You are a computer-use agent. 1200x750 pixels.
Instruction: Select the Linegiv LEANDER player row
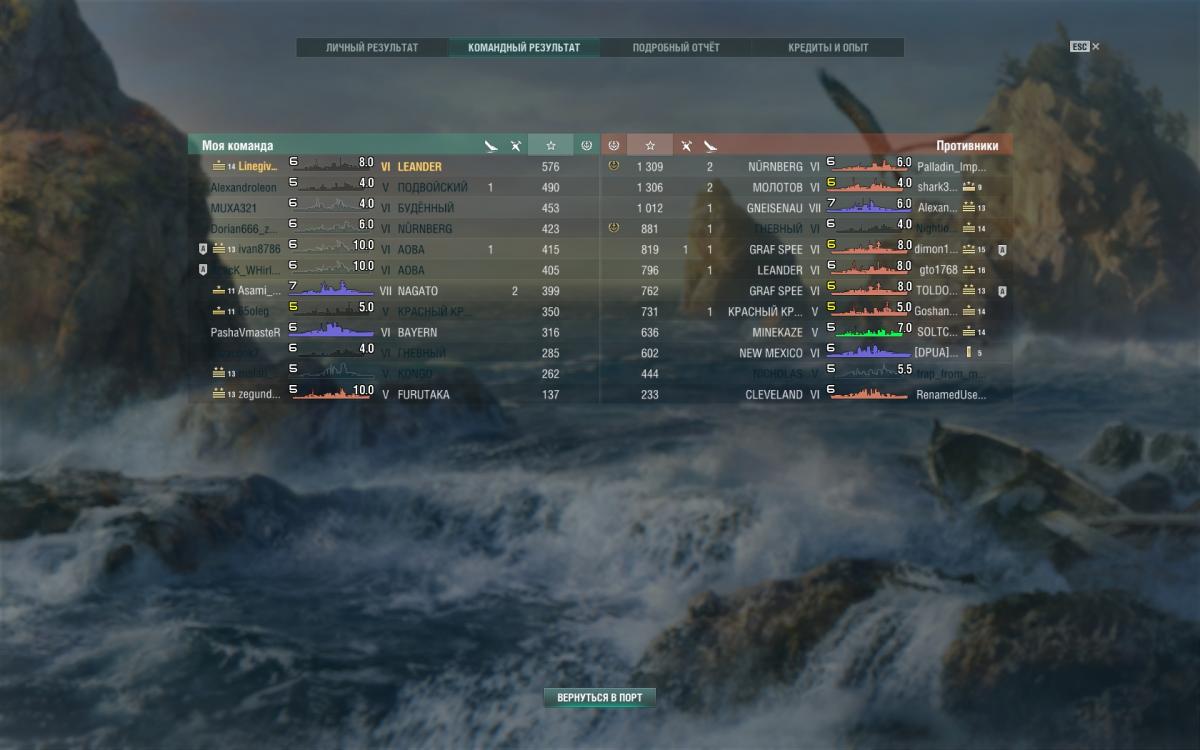point(394,166)
